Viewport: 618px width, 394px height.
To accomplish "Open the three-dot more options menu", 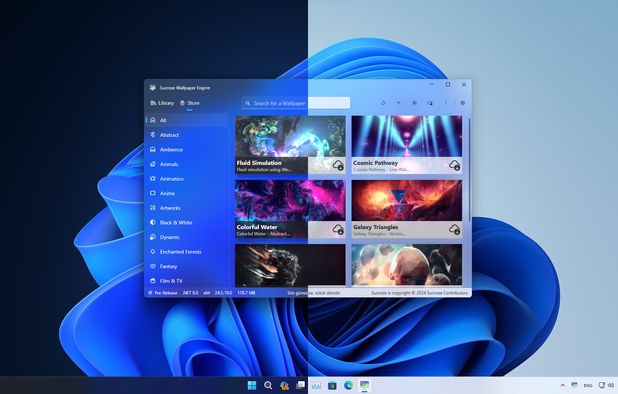I will [446, 103].
